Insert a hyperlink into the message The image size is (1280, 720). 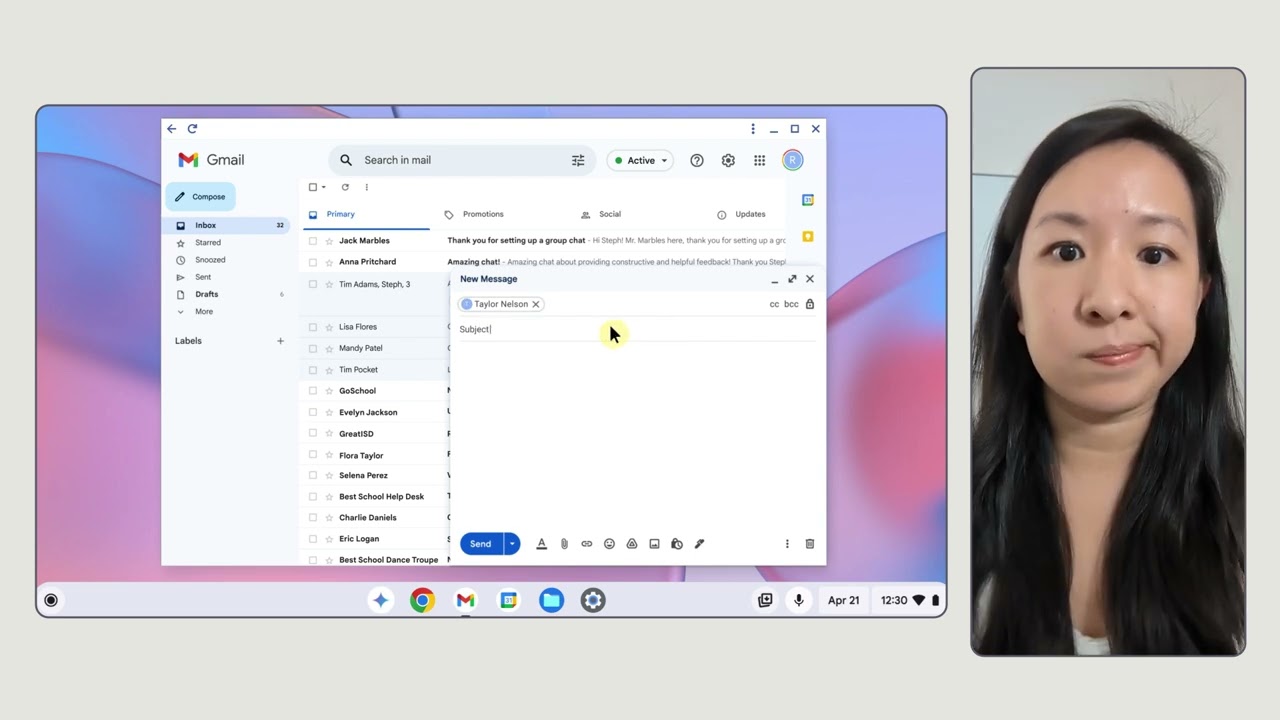pyautogui.click(x=587, y=543)
